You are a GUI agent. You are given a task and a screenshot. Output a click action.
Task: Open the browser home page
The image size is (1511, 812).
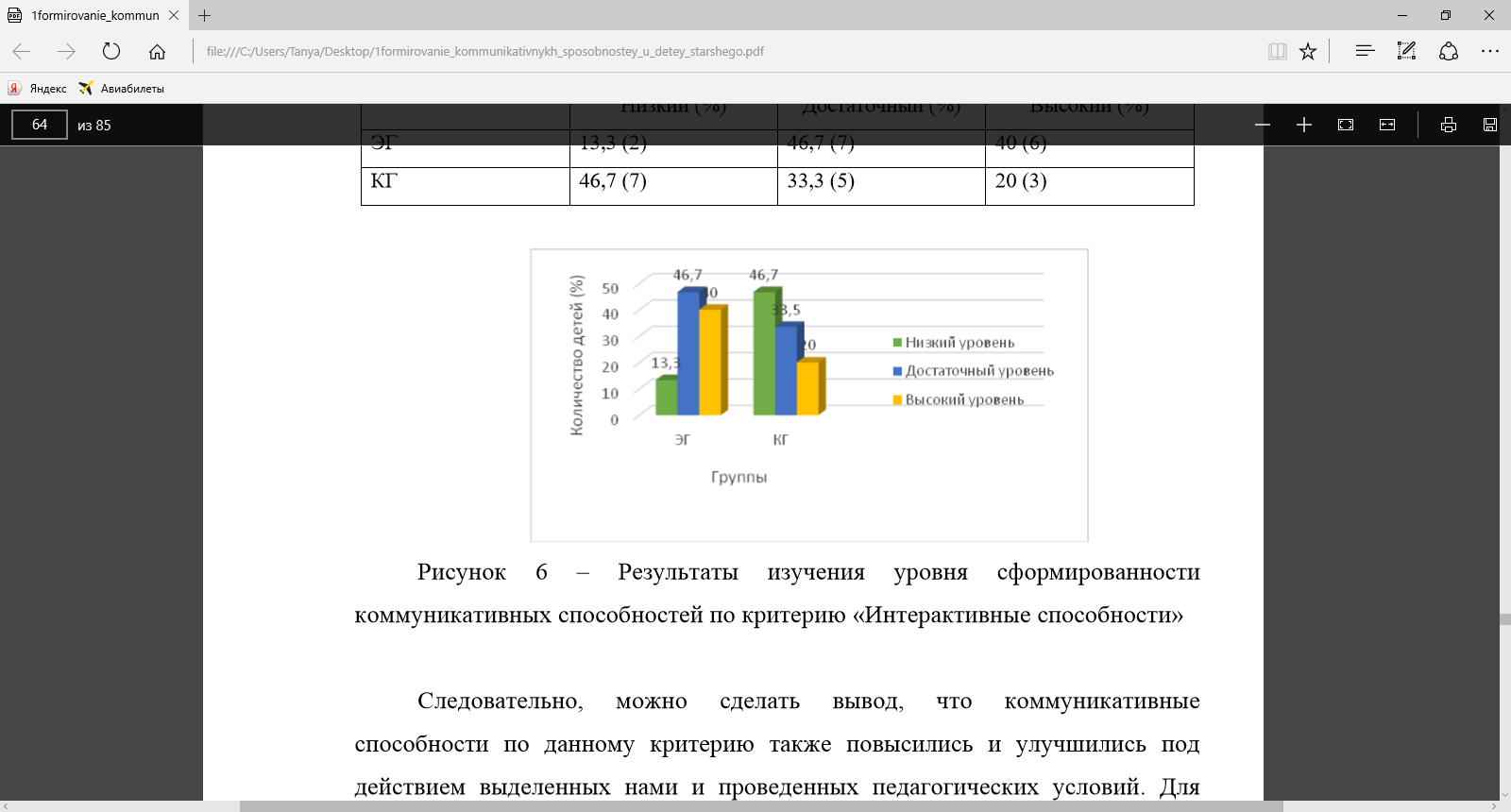157,51
